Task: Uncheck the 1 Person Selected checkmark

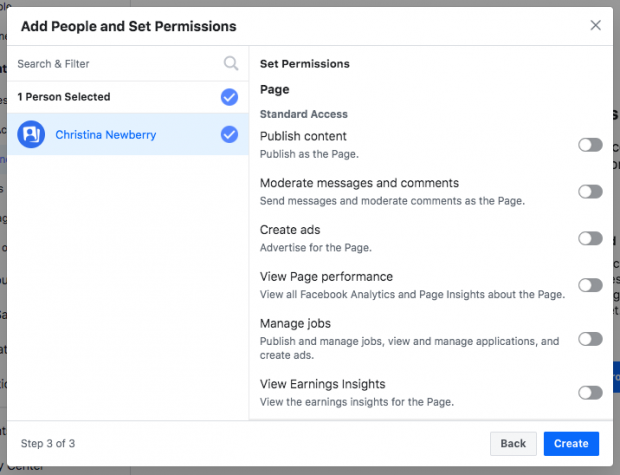Action: tap(229, 97)
